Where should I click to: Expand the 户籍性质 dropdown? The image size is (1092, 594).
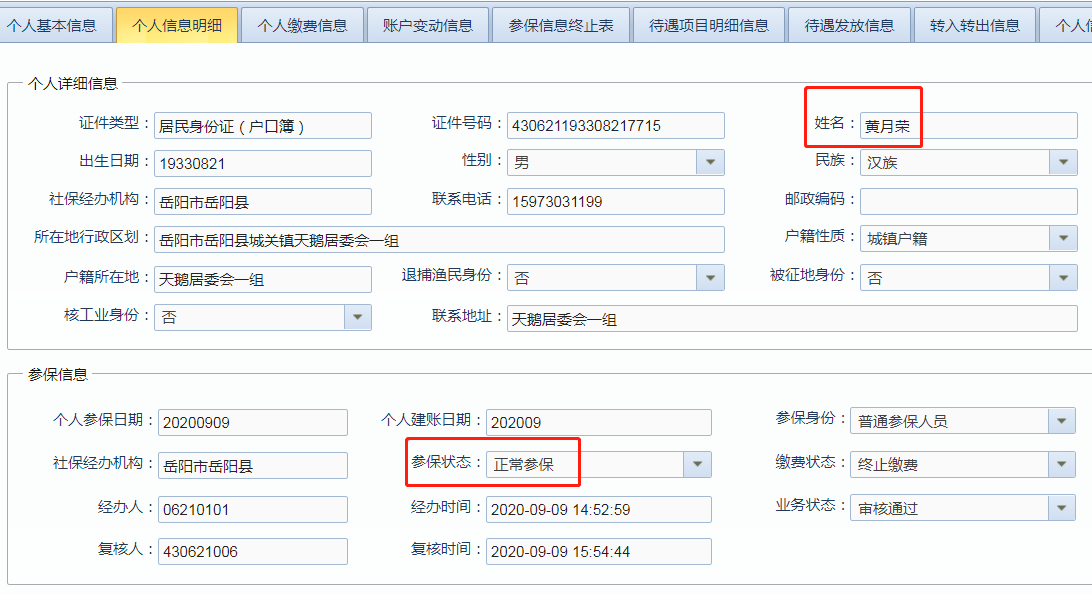point(1062,239)
